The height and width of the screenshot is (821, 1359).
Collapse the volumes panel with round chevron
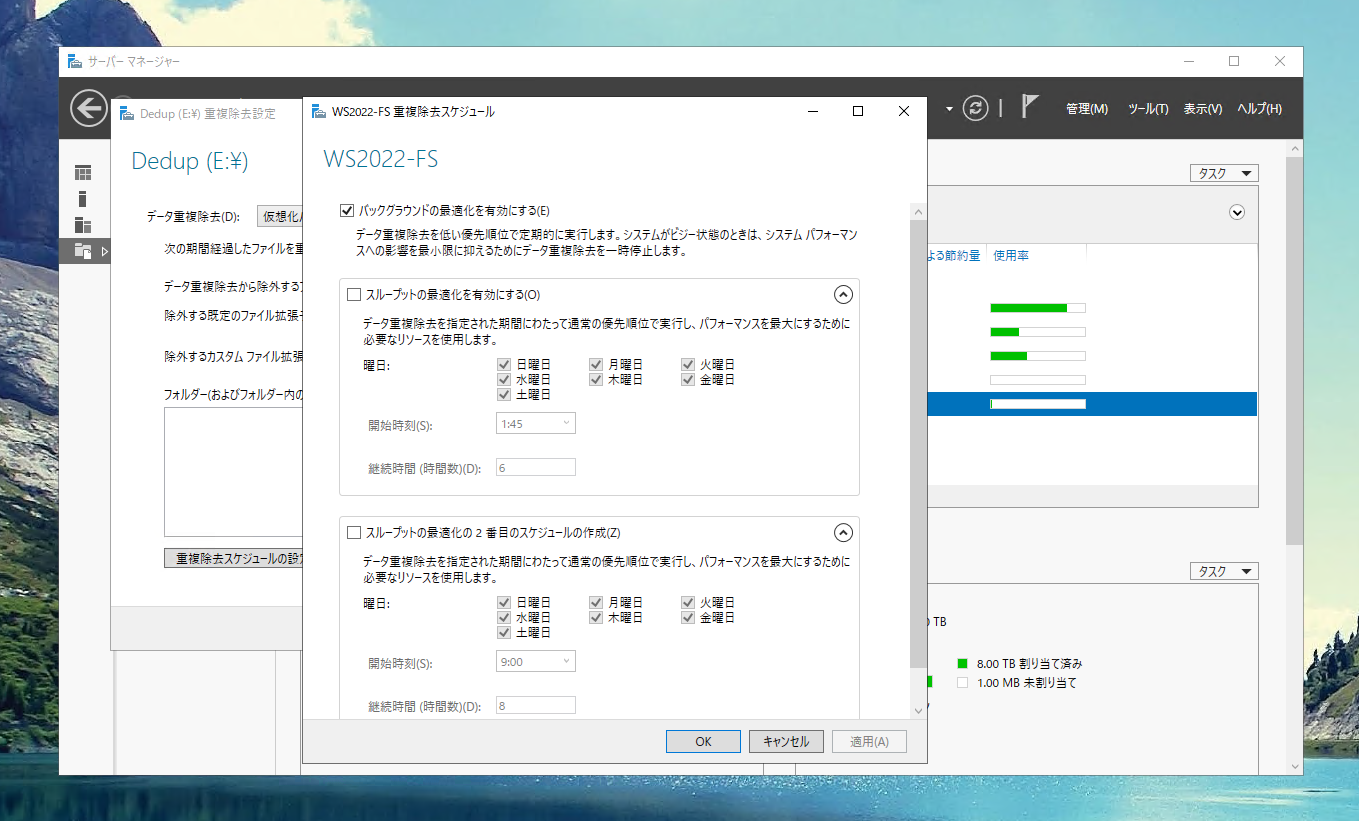point(1237,212)
